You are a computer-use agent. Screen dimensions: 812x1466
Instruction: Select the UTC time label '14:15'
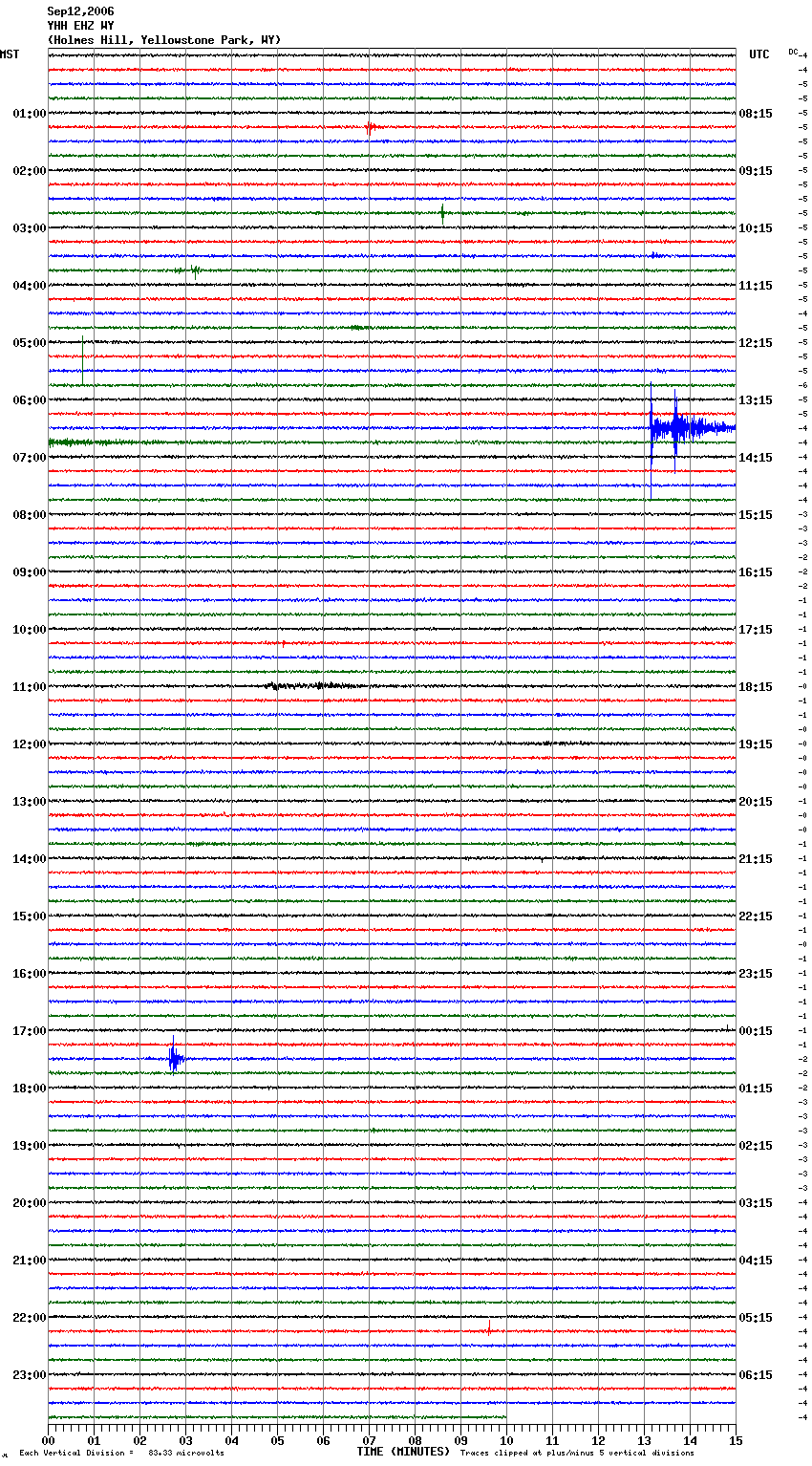pos(756,458)
